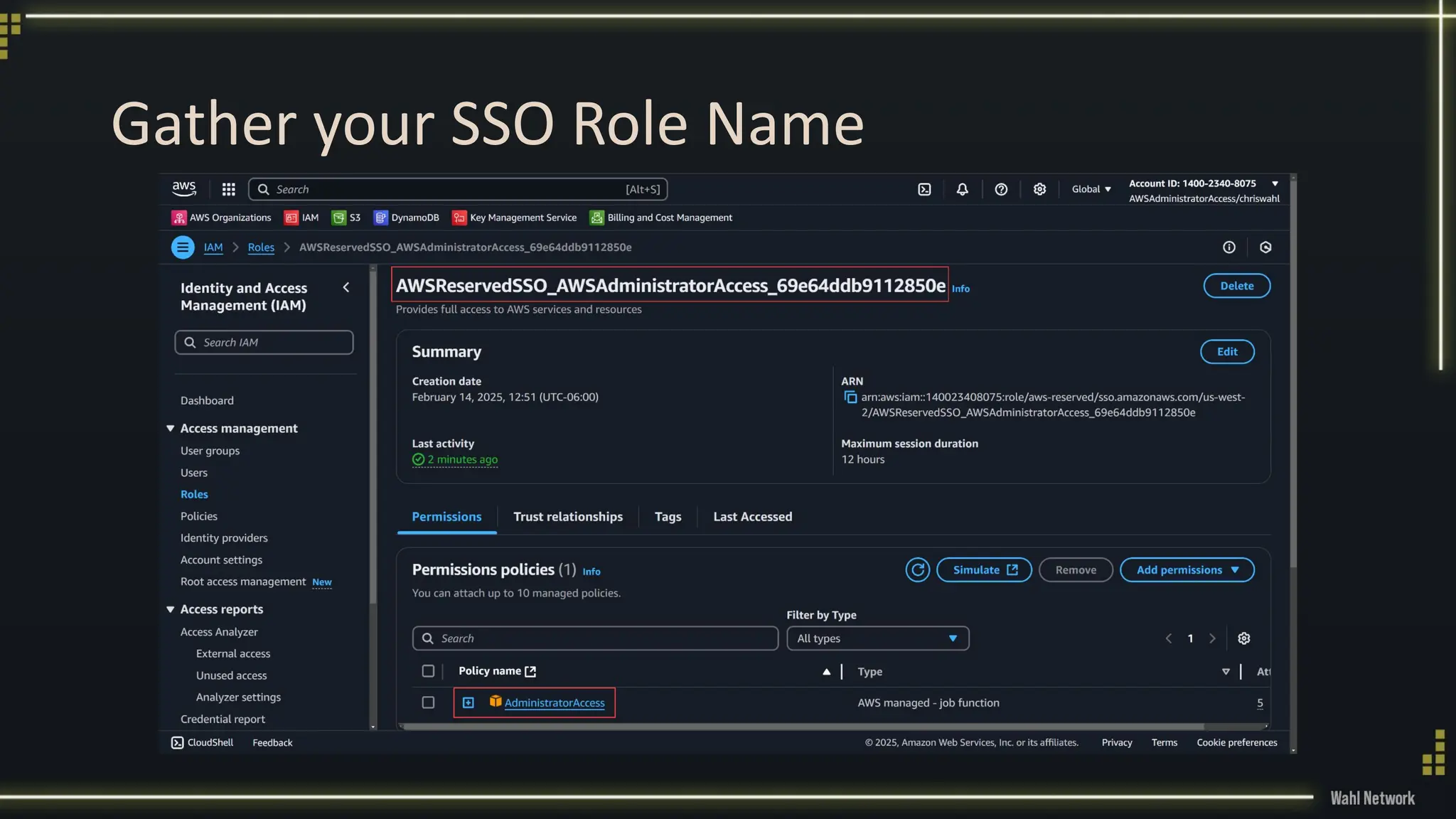
Task: Collapse the Access management section
Action: tap(171, 428)
